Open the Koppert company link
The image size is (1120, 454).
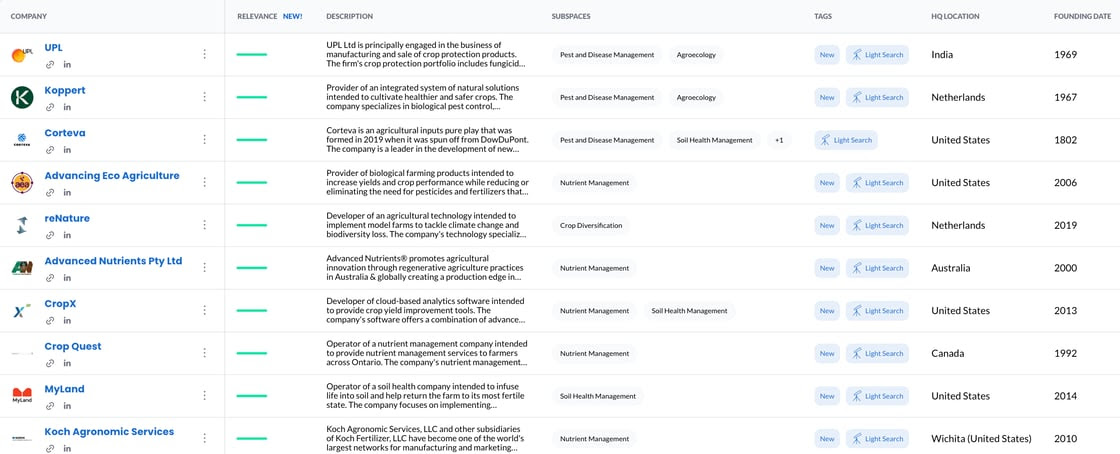point(65,90)
